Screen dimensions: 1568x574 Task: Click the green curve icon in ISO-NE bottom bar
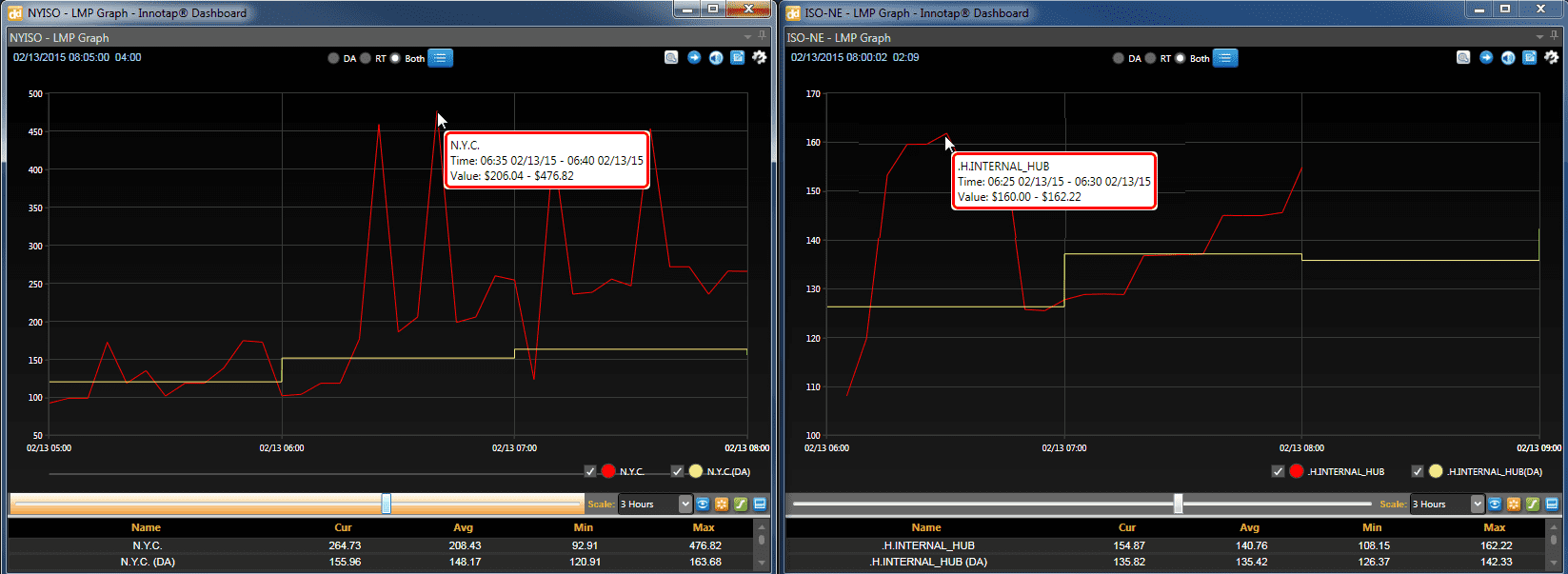pos(1533,505)
